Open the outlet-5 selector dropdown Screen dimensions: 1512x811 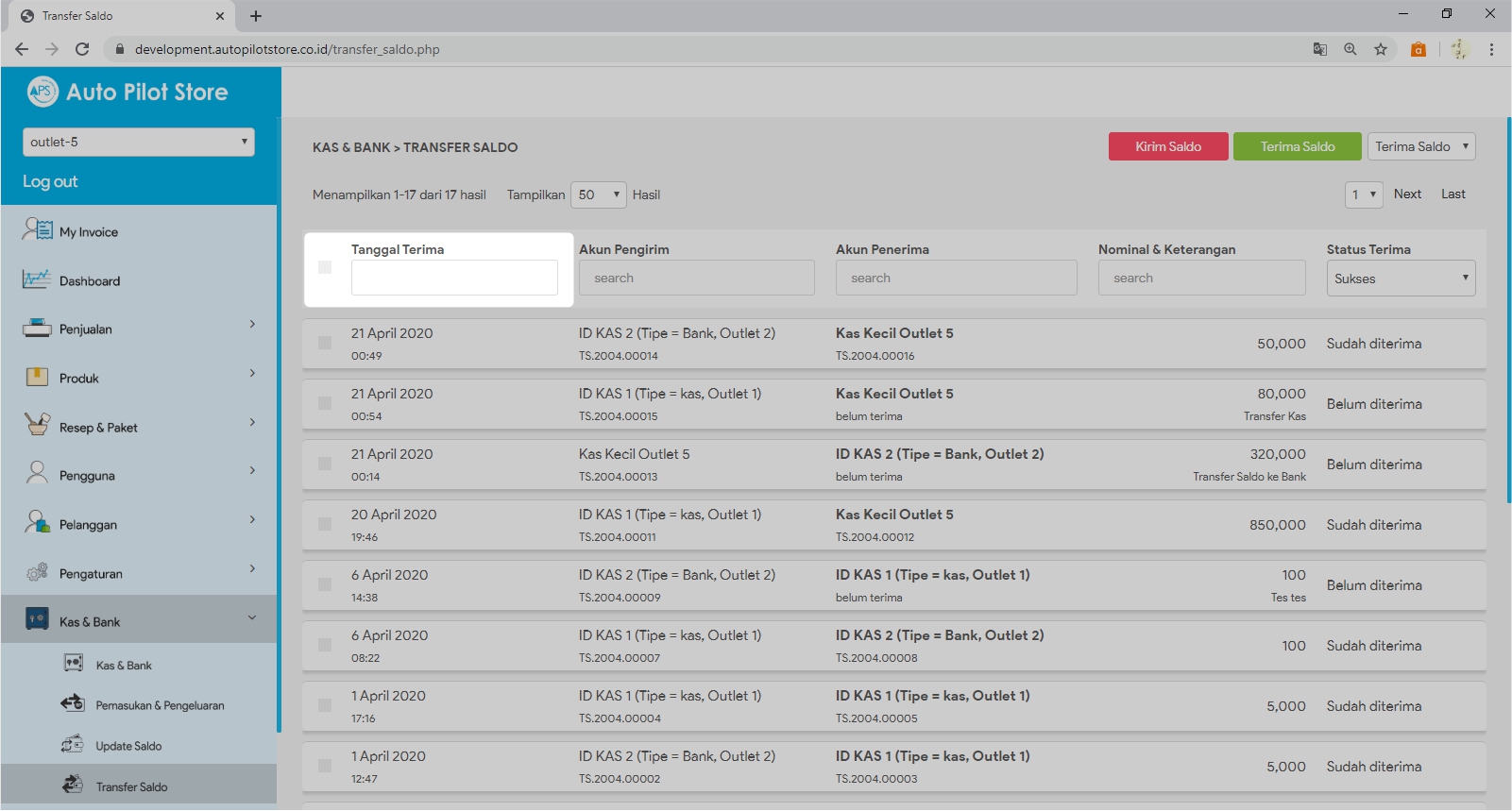pos(138,142)
